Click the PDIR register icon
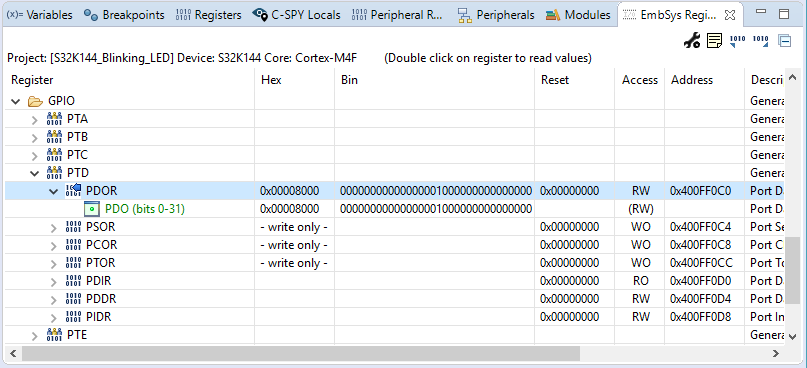The width and height of the screenshot is (807, 368). (74, 281)
